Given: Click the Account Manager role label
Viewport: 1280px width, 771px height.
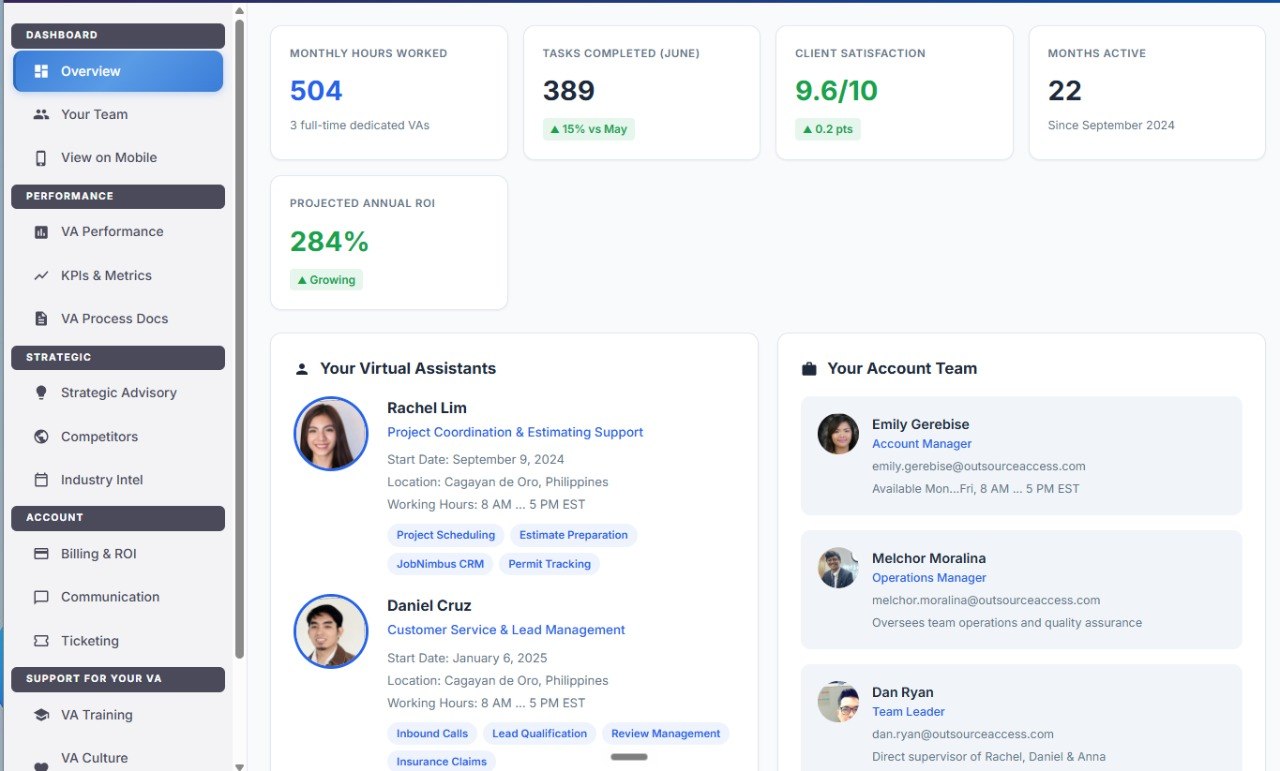Looking at the screenshot, I should (922, 444).
